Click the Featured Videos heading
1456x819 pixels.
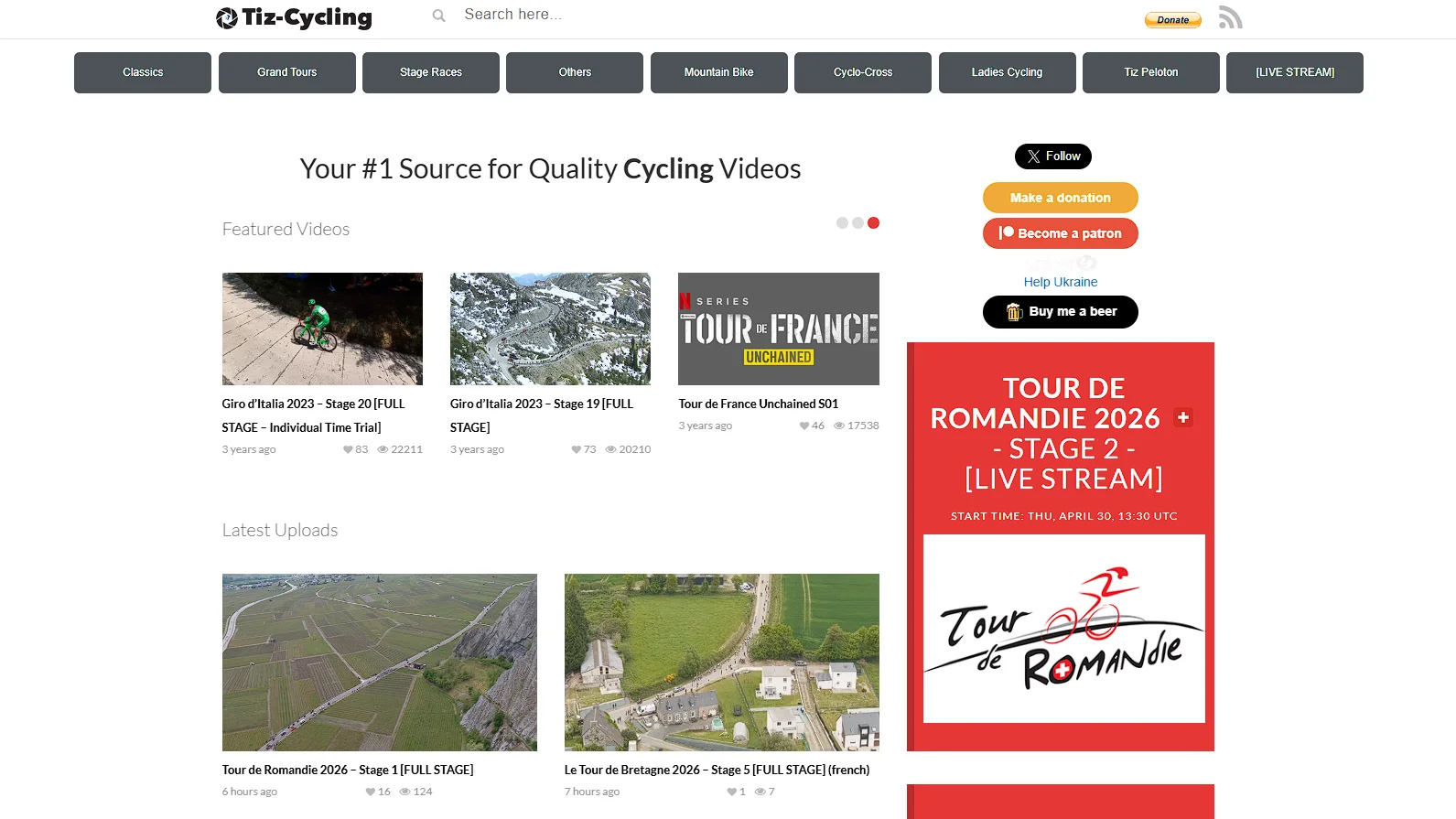pos(286,229)
